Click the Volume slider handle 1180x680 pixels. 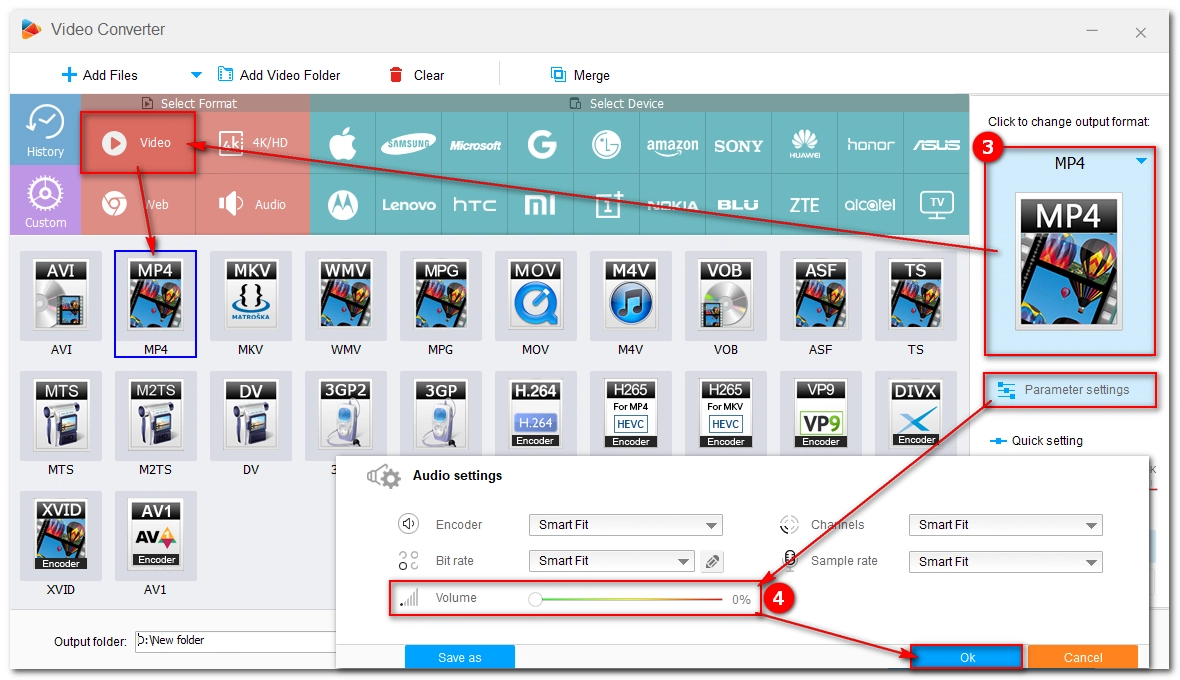(x=535, y=600)
